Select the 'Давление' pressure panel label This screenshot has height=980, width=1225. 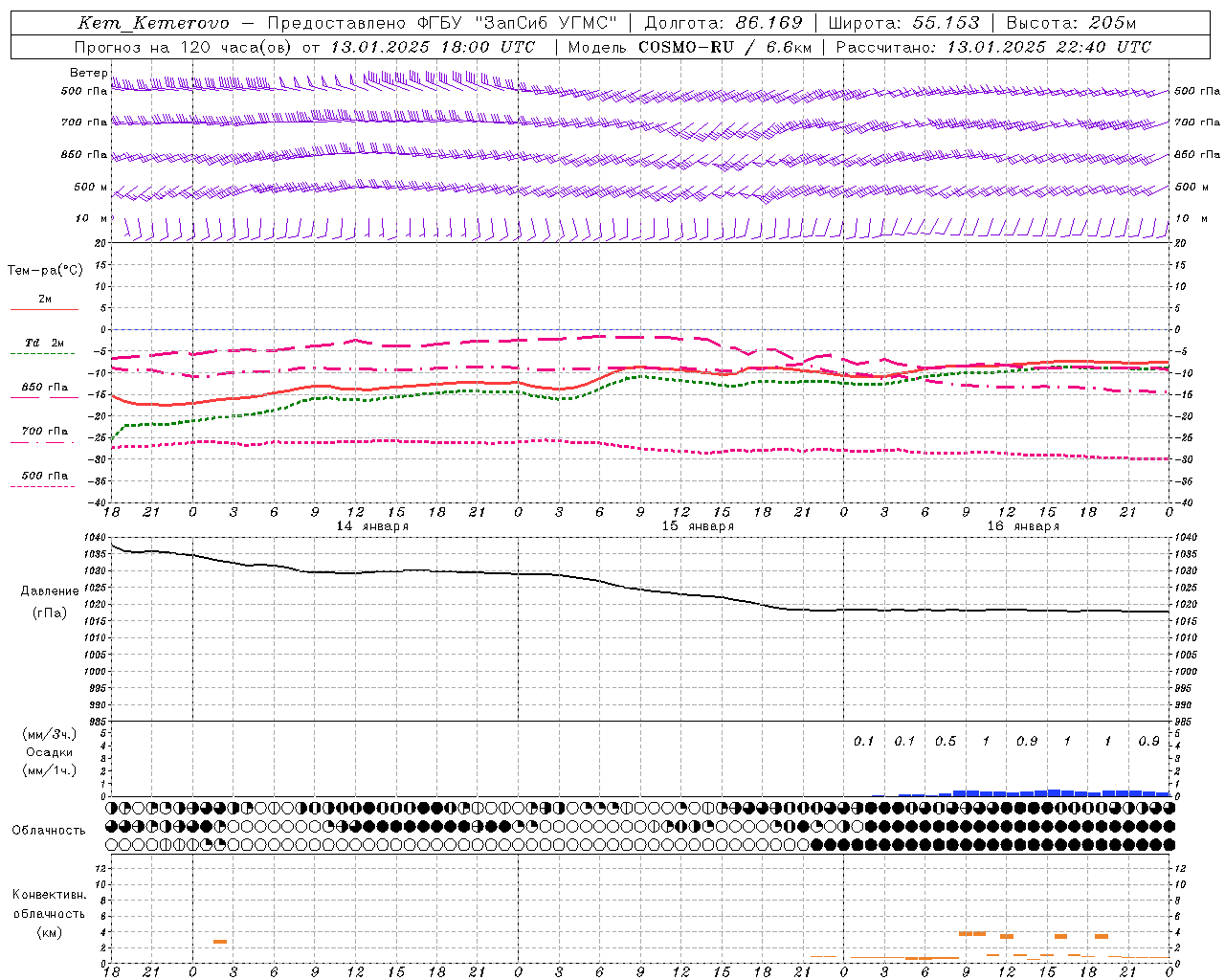tap(50, 591)
